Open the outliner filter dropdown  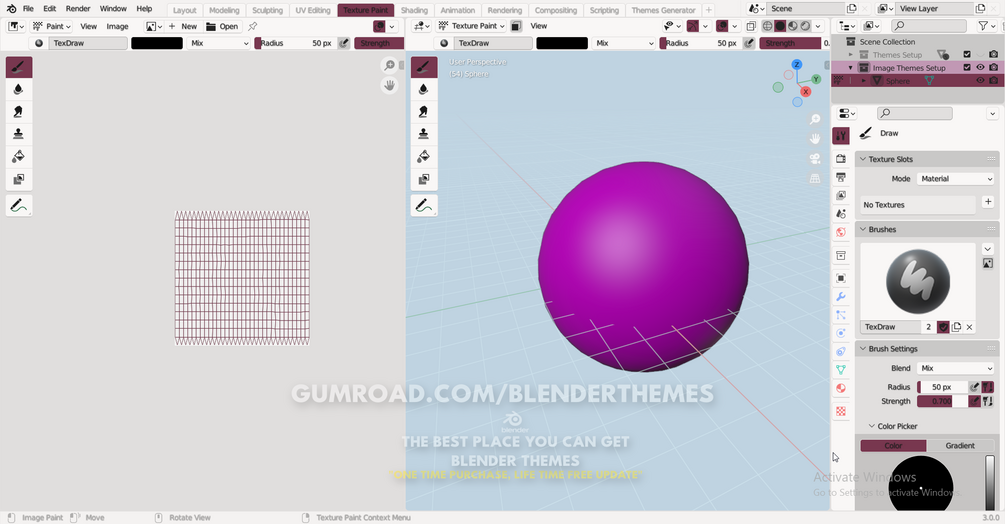[x=986, y=26]
